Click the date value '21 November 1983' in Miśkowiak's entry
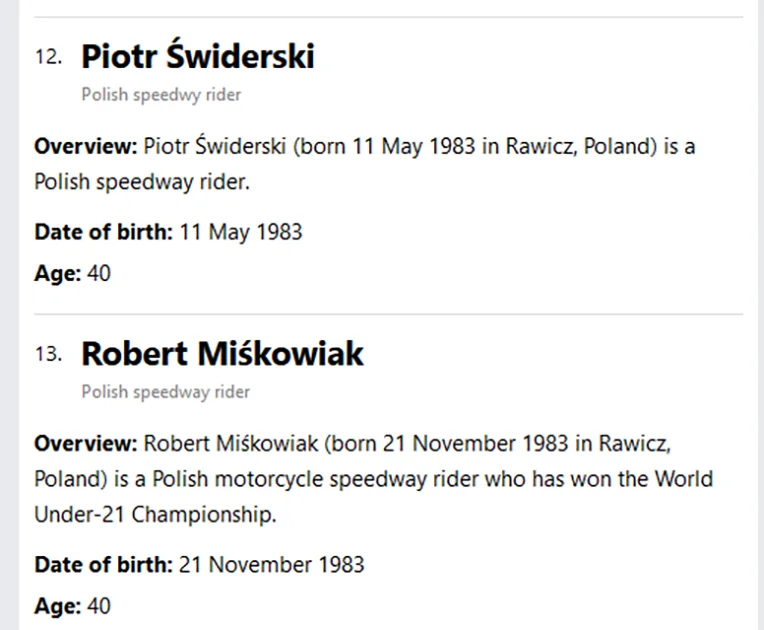Screen dimensions: 764x630 tap(272, 565)
